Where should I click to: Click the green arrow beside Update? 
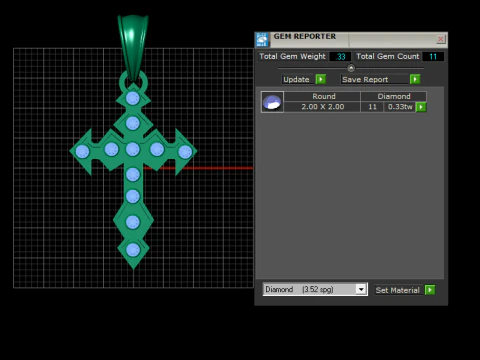(x=321, y=79)
